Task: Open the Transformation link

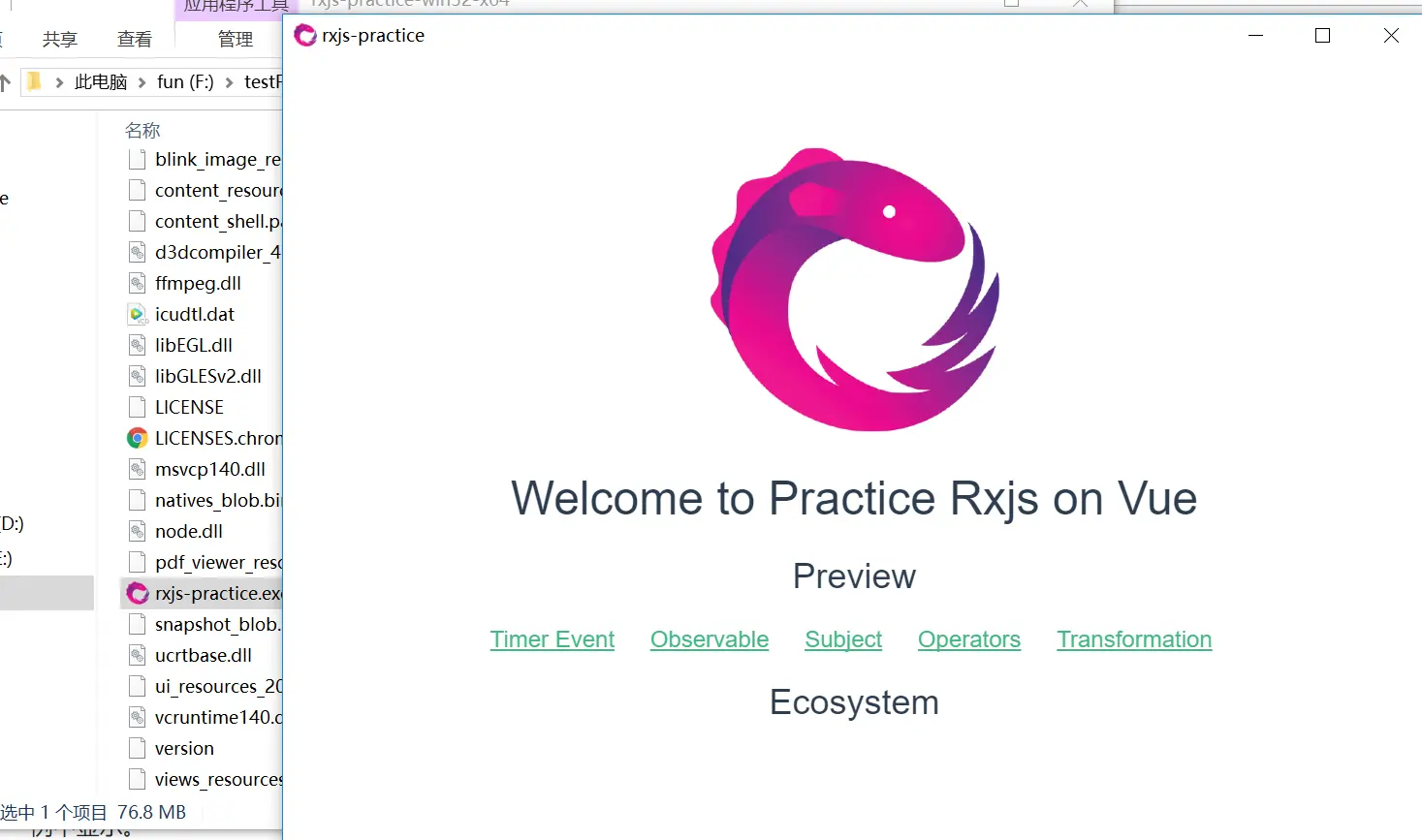Action: click(x=1134, y=639)
